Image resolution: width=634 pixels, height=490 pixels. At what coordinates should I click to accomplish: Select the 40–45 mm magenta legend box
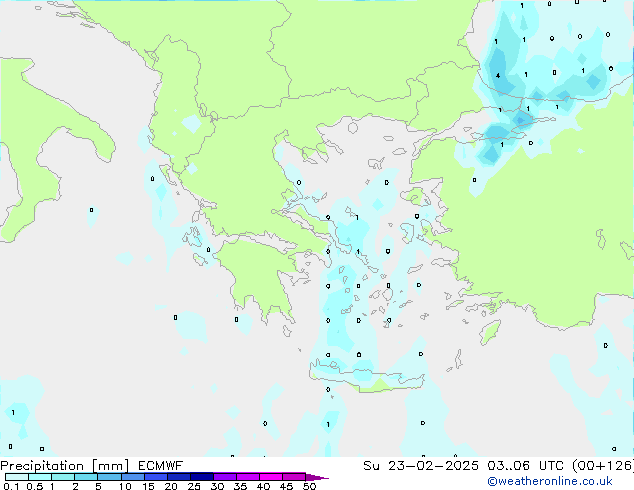[271, 477]
